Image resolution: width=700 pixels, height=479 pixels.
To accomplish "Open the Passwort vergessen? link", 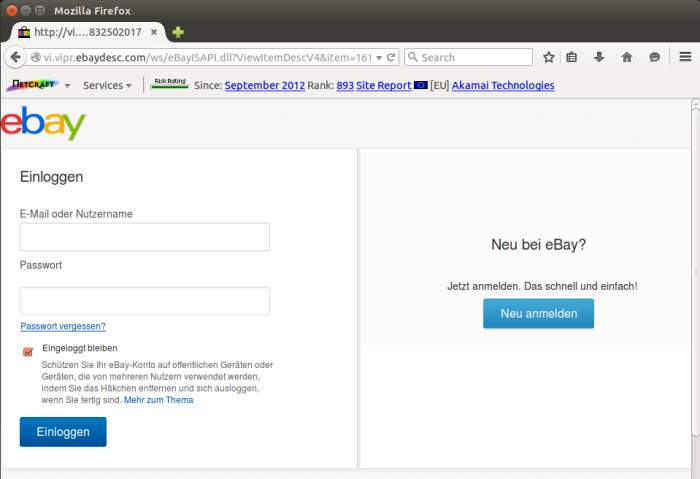I will click(x=63, y=326).
